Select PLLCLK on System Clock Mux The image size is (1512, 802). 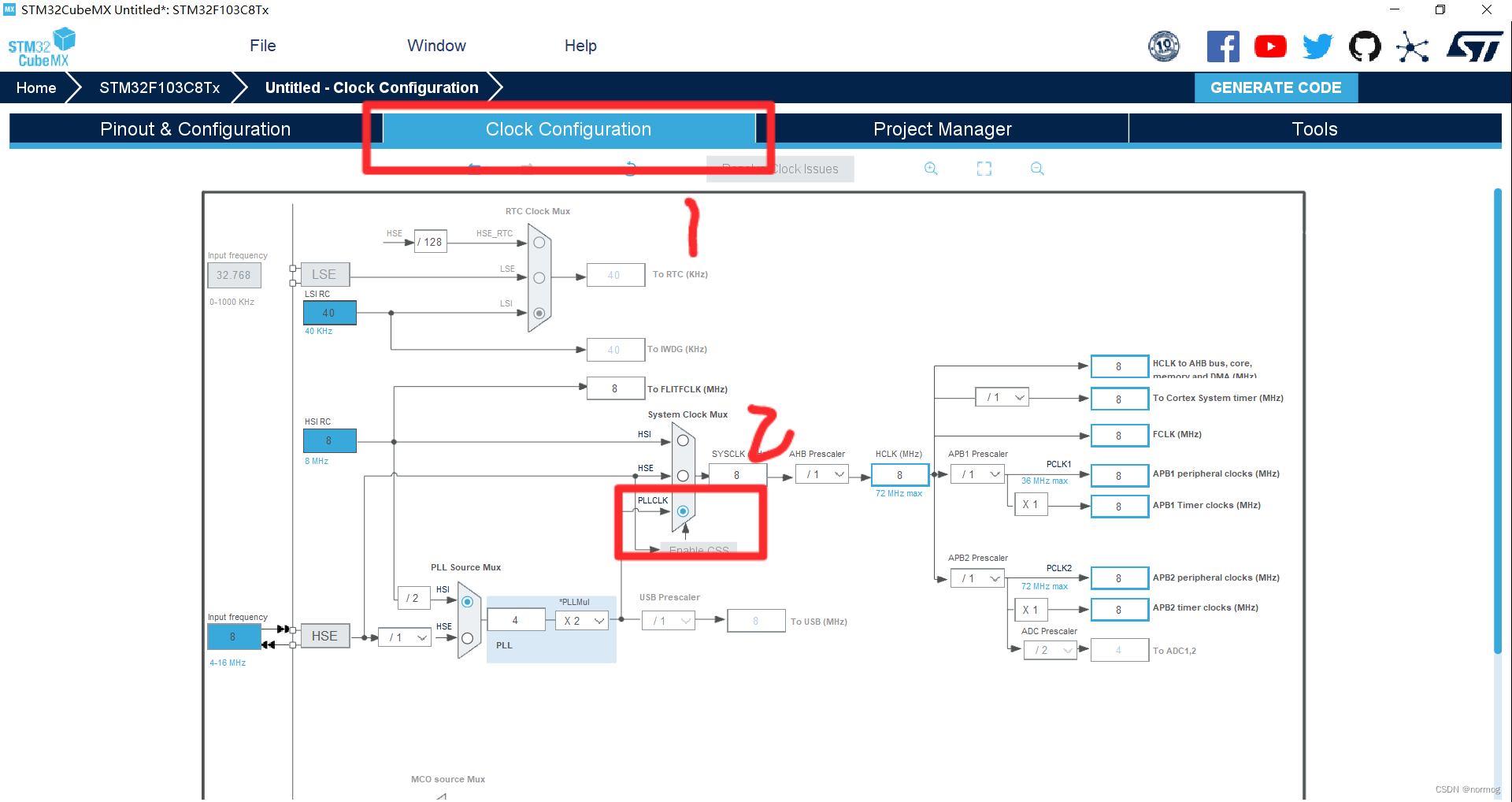point(683,511)
